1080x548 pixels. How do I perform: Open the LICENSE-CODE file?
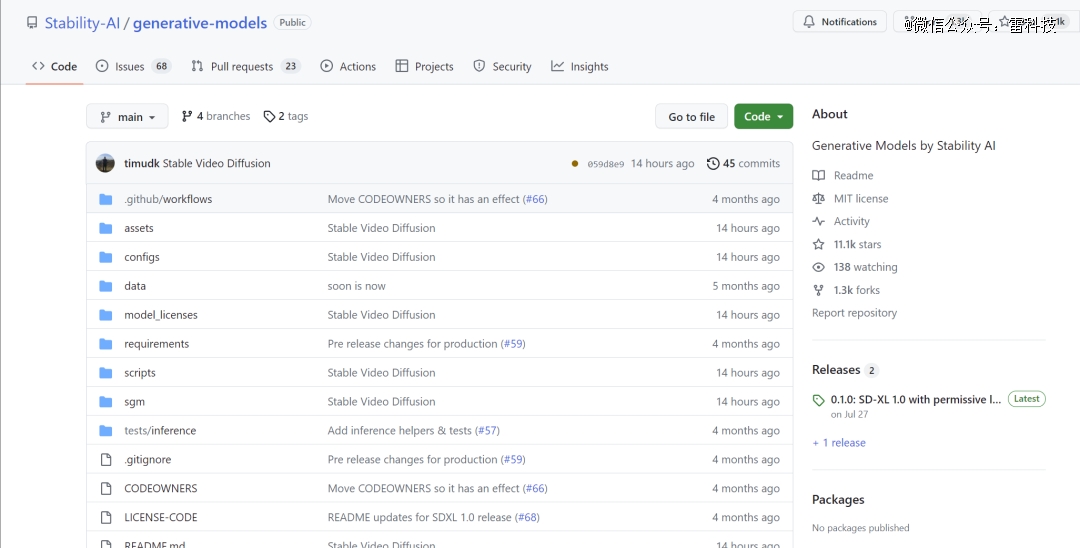click(x=160, y=517)
